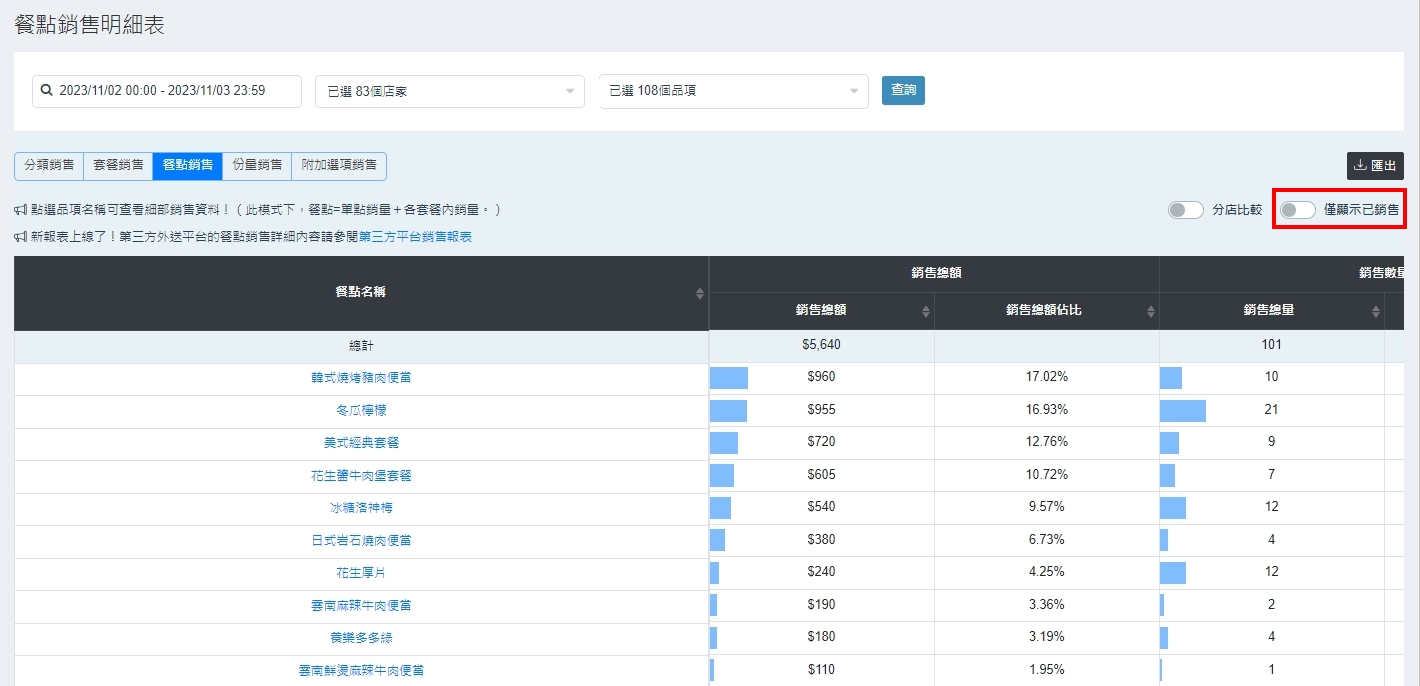Viewport: 1420px width, 686px height.
Task: Sort by 銷售總額 column sort arrows
Action: click(x=925, y=311)
